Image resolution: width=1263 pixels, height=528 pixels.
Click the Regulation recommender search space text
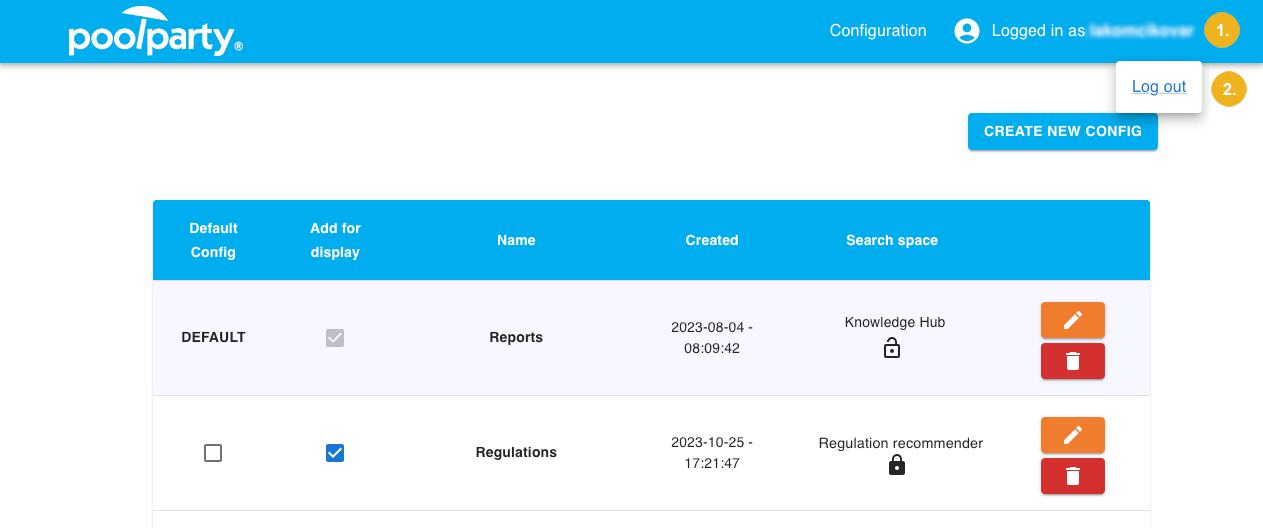point(901,443)
